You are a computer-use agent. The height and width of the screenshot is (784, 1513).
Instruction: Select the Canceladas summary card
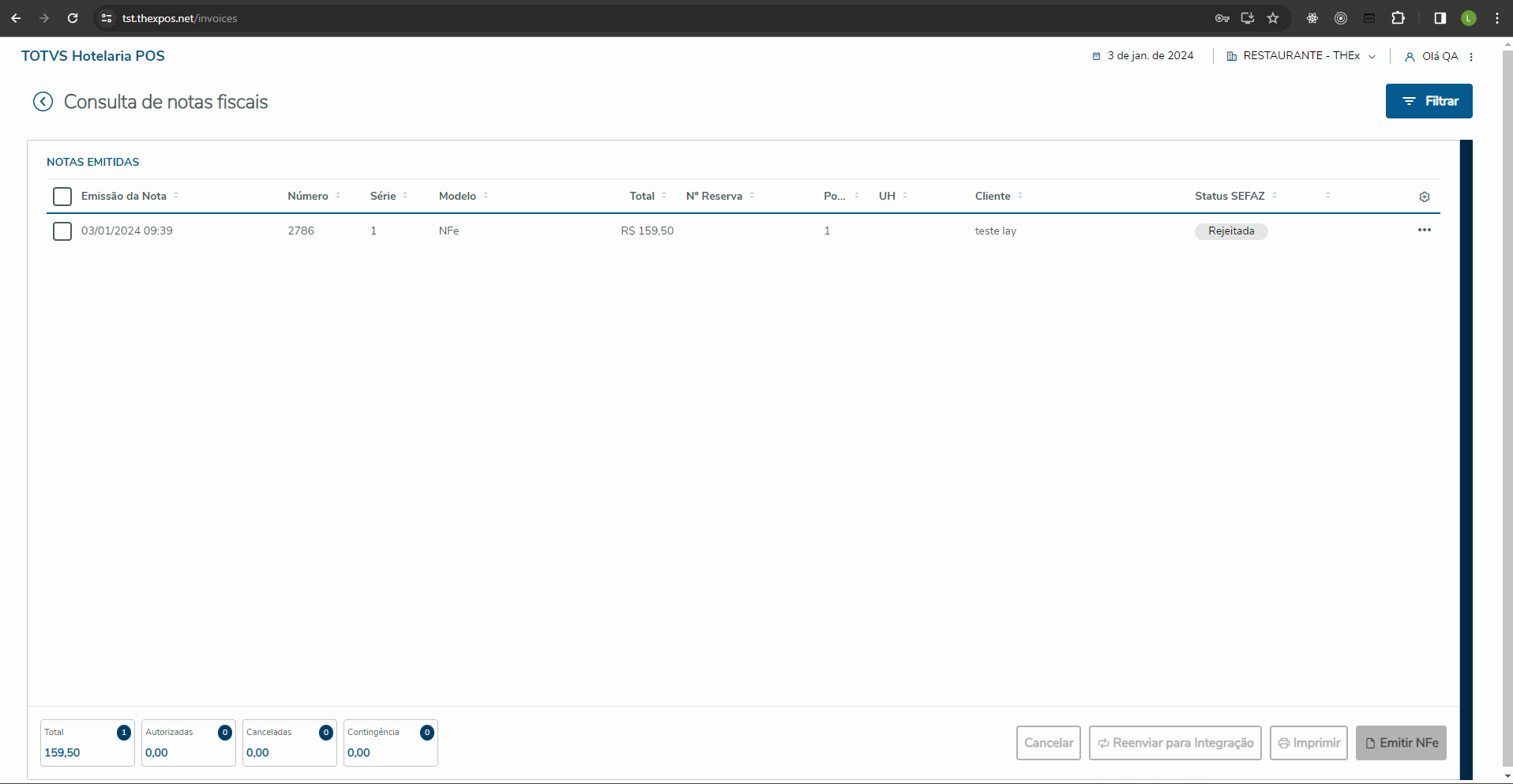click(x=290, y=743)
